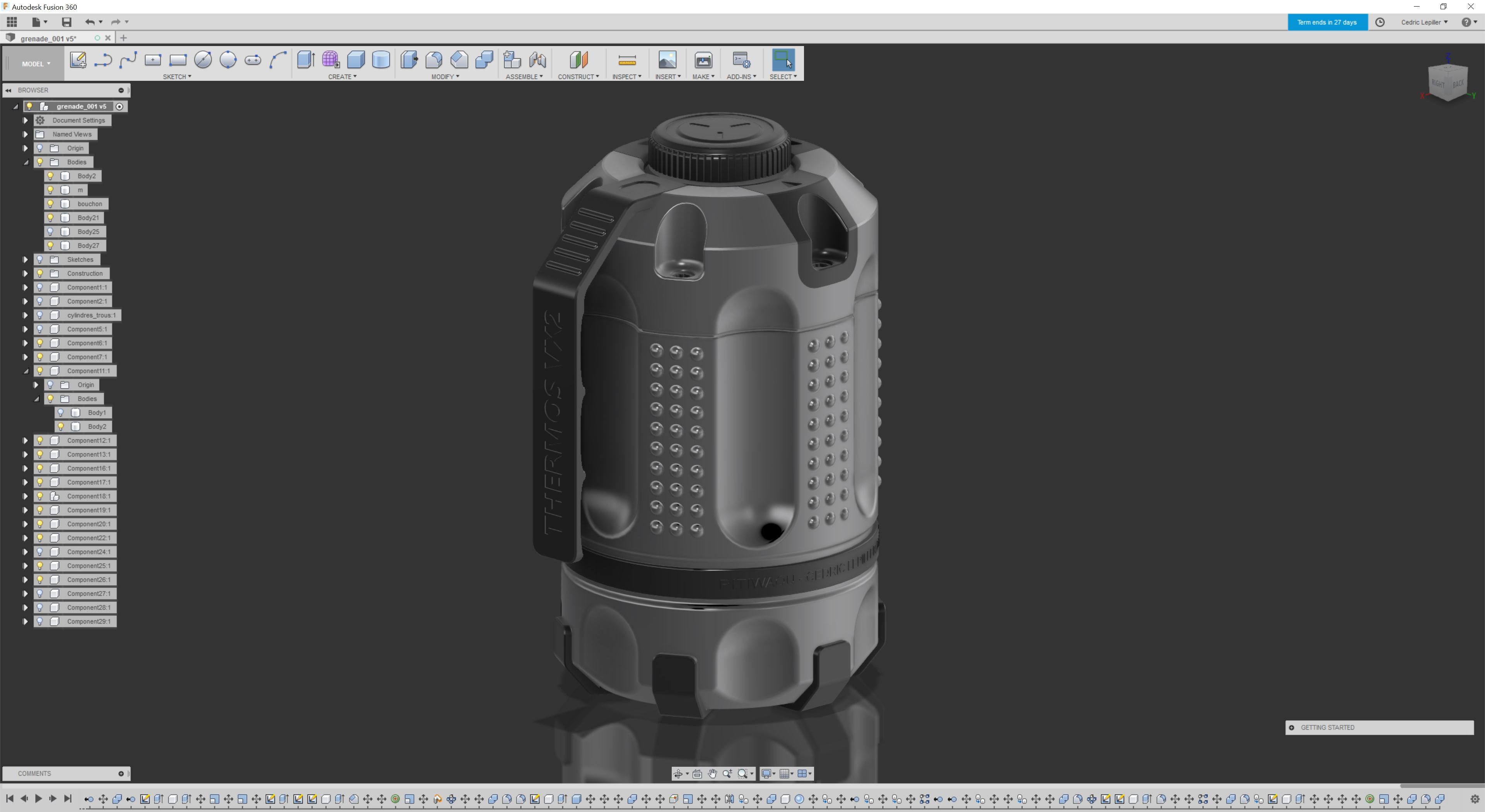Image resolution: width=1485 pixels, height=812 pixels.
Task: Click the Look At tool
Action: [x=698, y=773]
